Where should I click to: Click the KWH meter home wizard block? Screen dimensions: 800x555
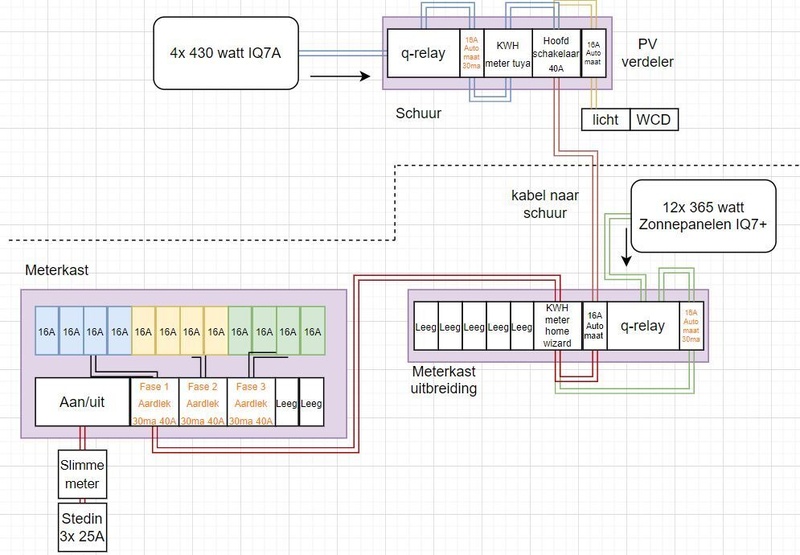click(x=557, y=326)
